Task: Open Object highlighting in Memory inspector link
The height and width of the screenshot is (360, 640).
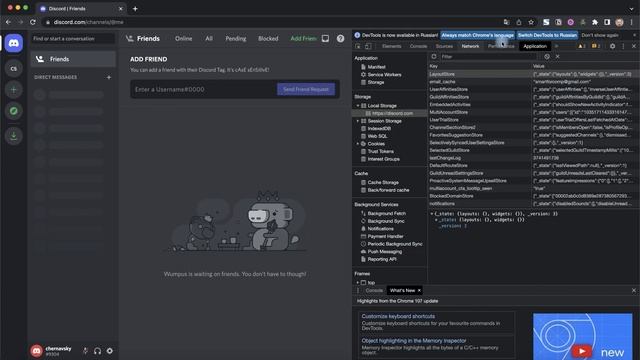Action: coord(414,341)
